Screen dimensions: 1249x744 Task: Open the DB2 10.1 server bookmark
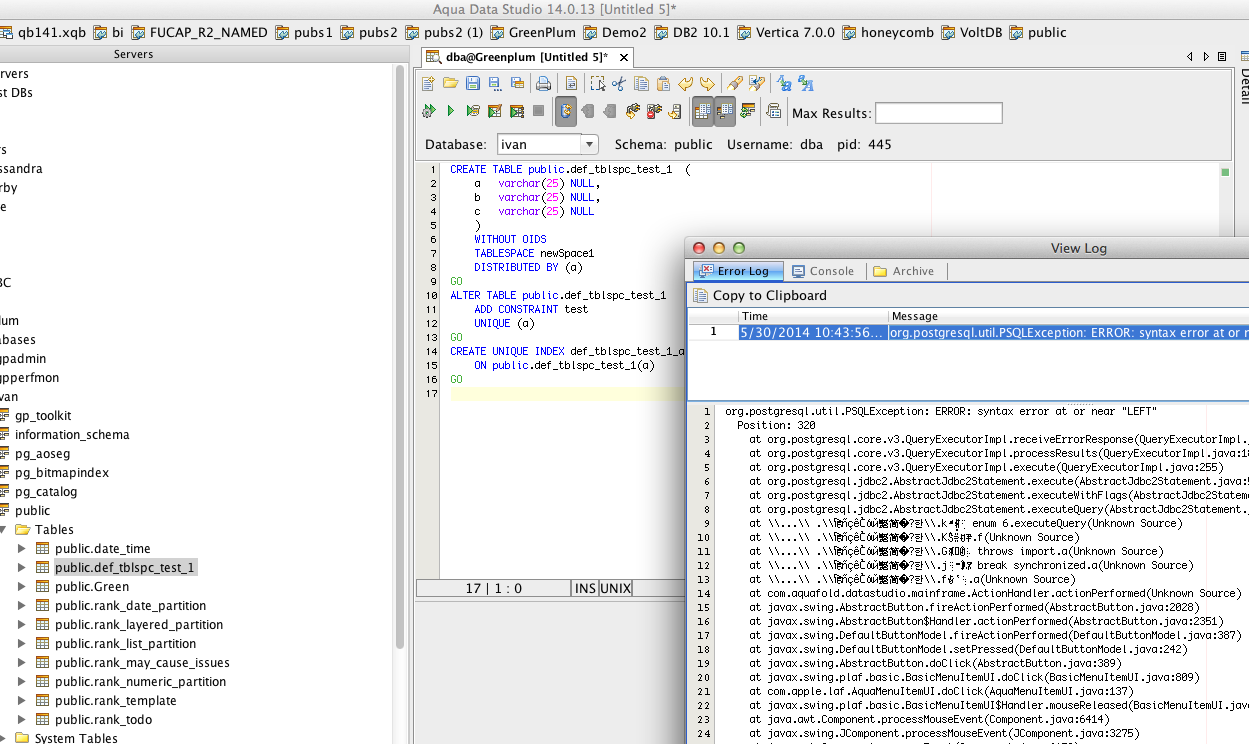[x=691, y=32]
